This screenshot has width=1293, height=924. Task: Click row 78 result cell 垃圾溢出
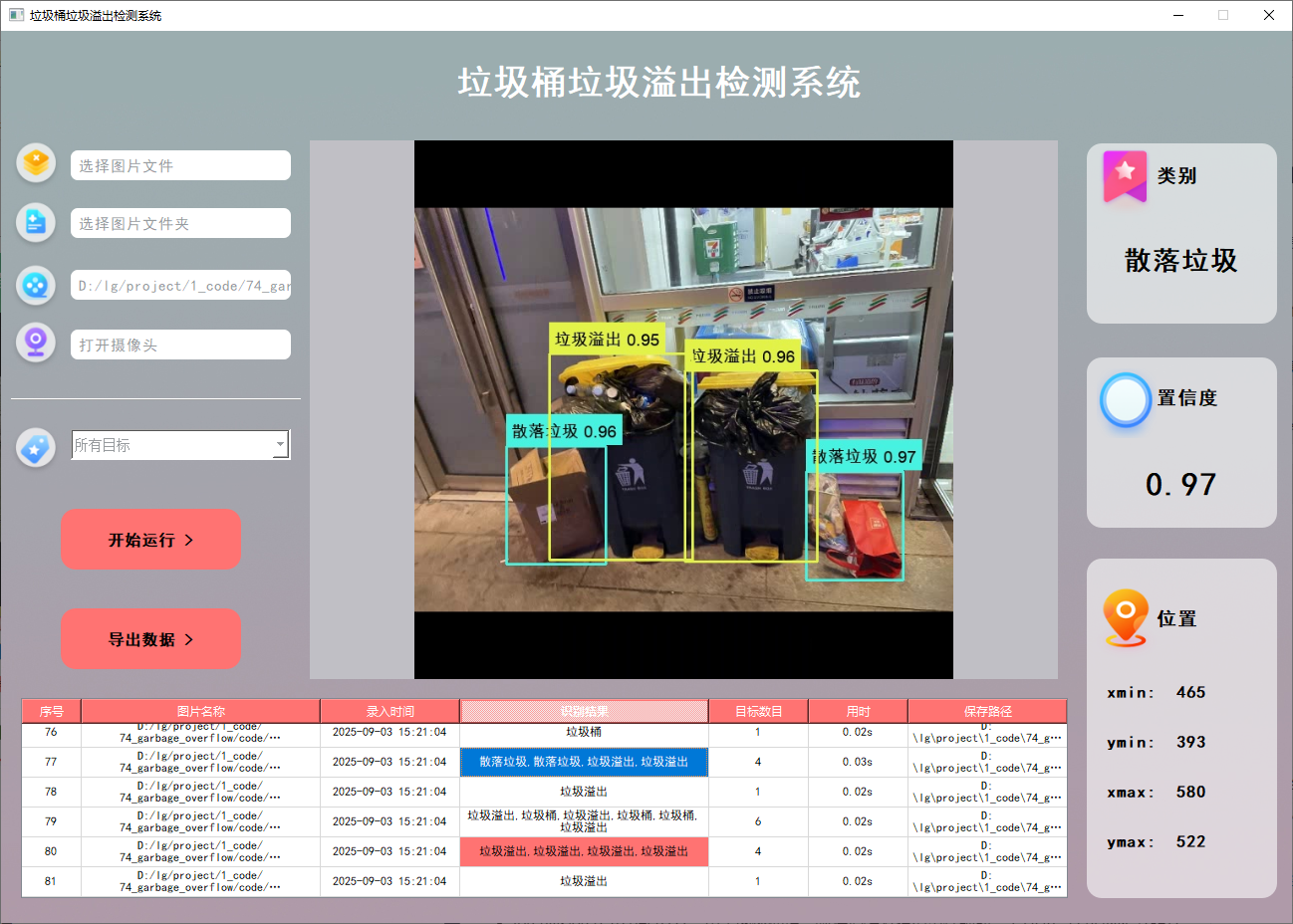tap(584, 792)
